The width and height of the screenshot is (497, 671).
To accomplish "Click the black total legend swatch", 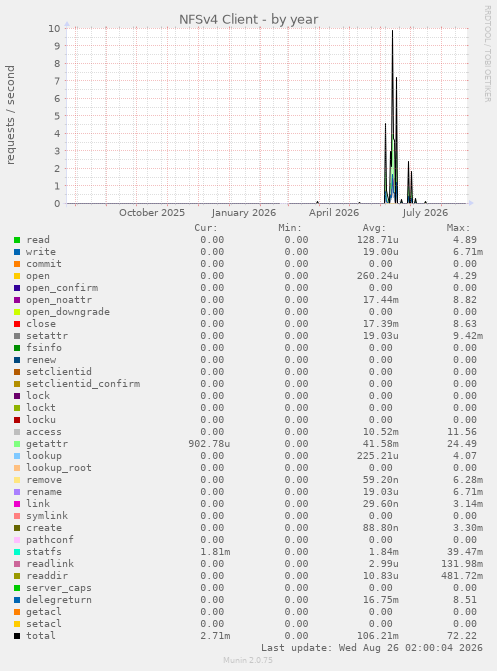I will tap(17, 636).
